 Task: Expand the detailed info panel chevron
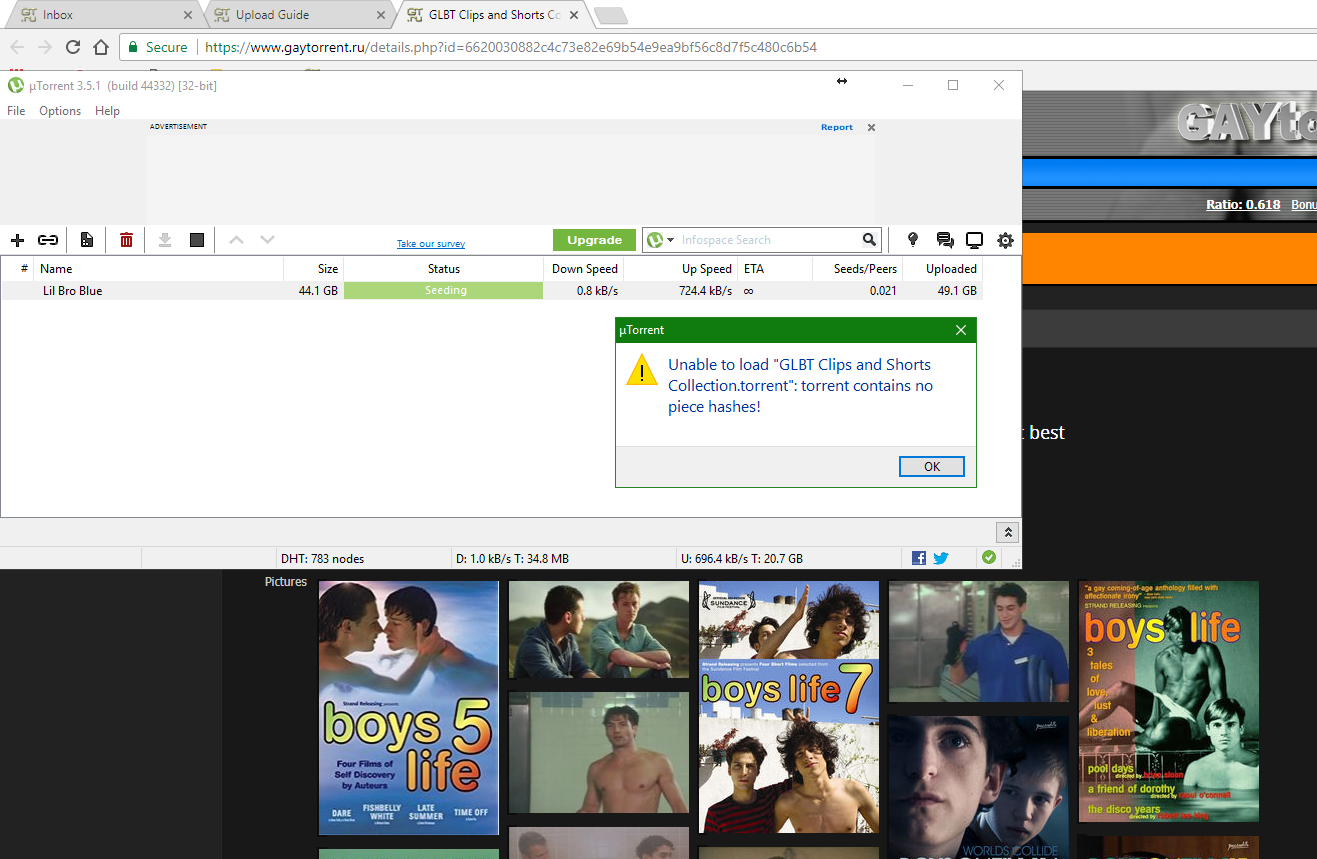1007,531
